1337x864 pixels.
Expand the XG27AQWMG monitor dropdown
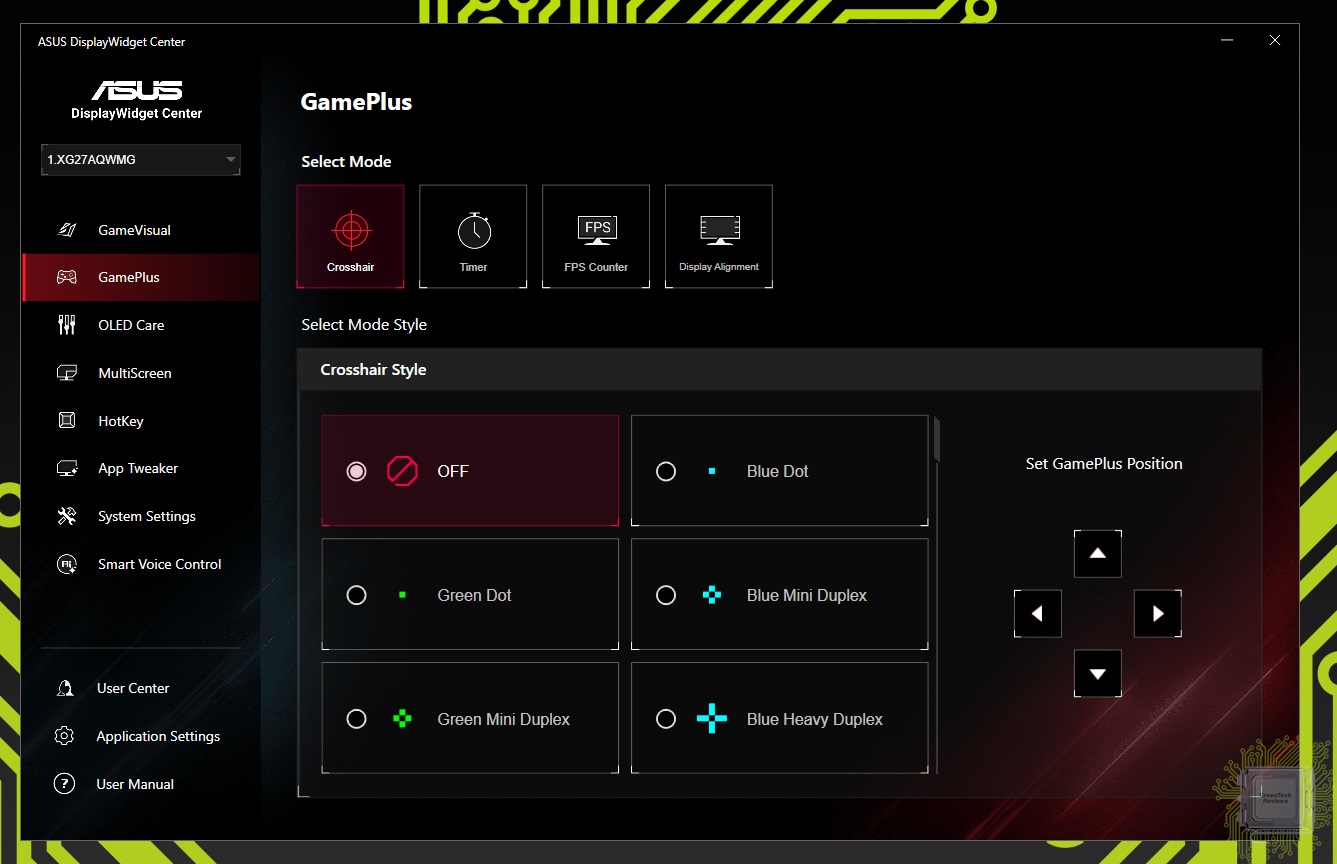click(140, 160)
